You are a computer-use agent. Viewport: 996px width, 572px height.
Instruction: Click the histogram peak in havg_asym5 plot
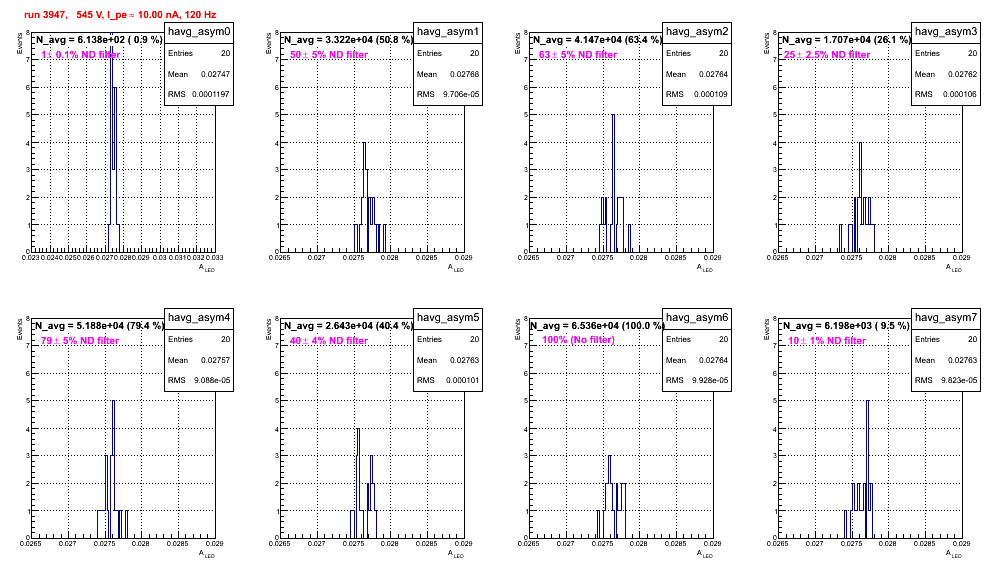[x=358, y=430]
